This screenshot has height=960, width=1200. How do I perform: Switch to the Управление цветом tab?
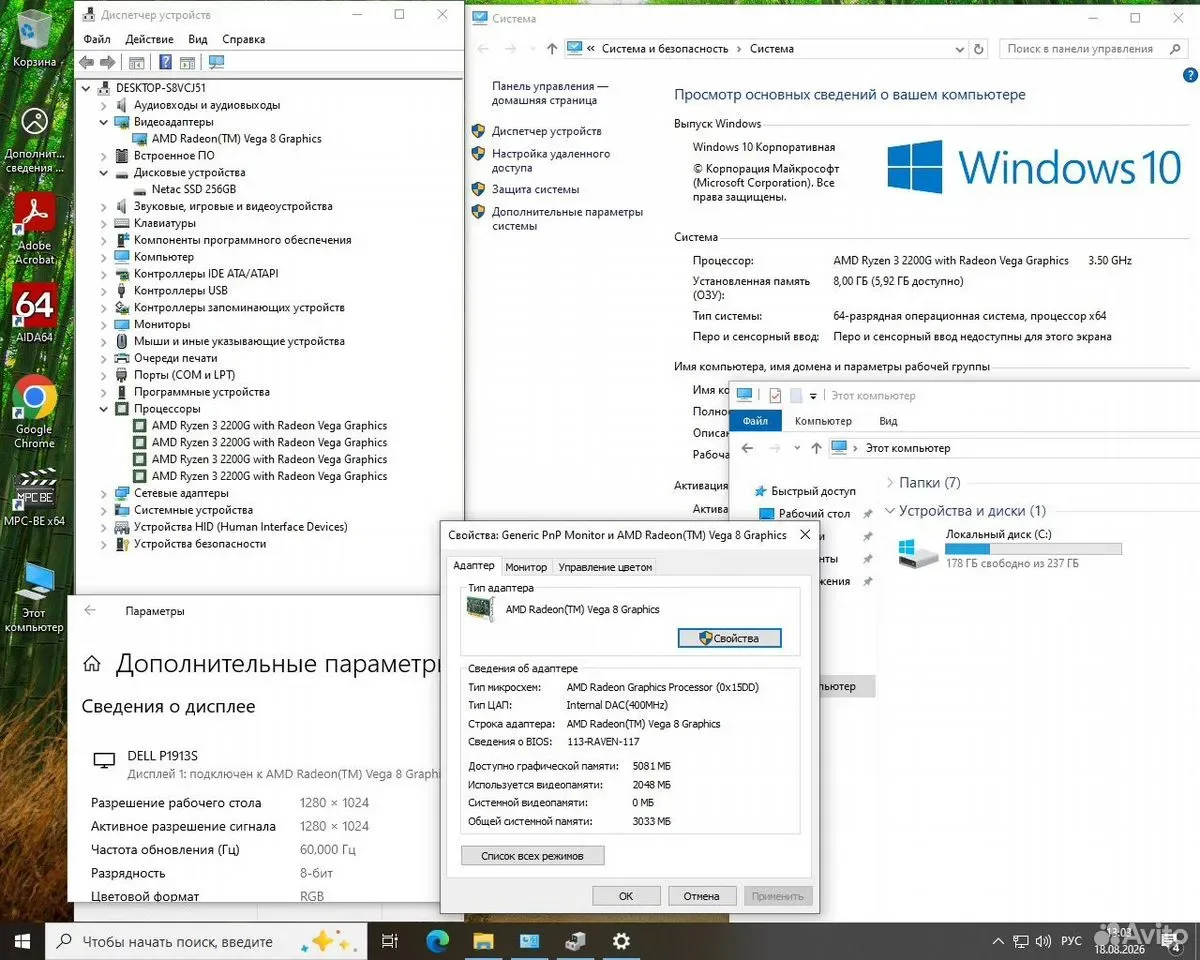coord(605,567)
